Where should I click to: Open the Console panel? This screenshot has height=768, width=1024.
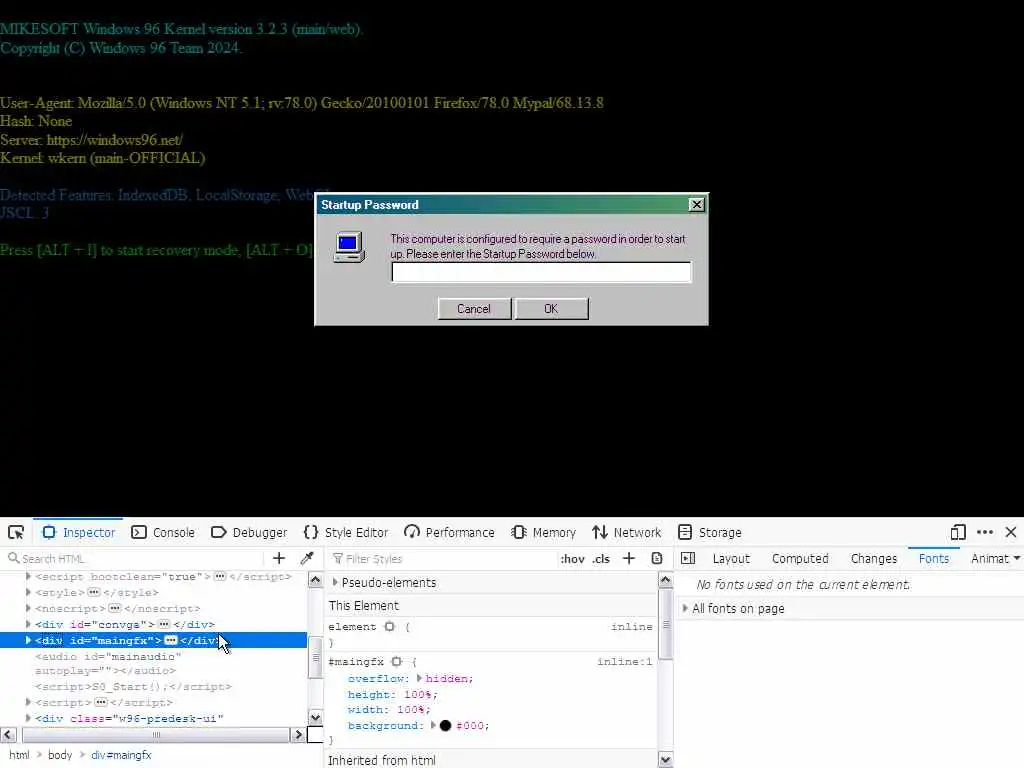click(x=163, y=532)
